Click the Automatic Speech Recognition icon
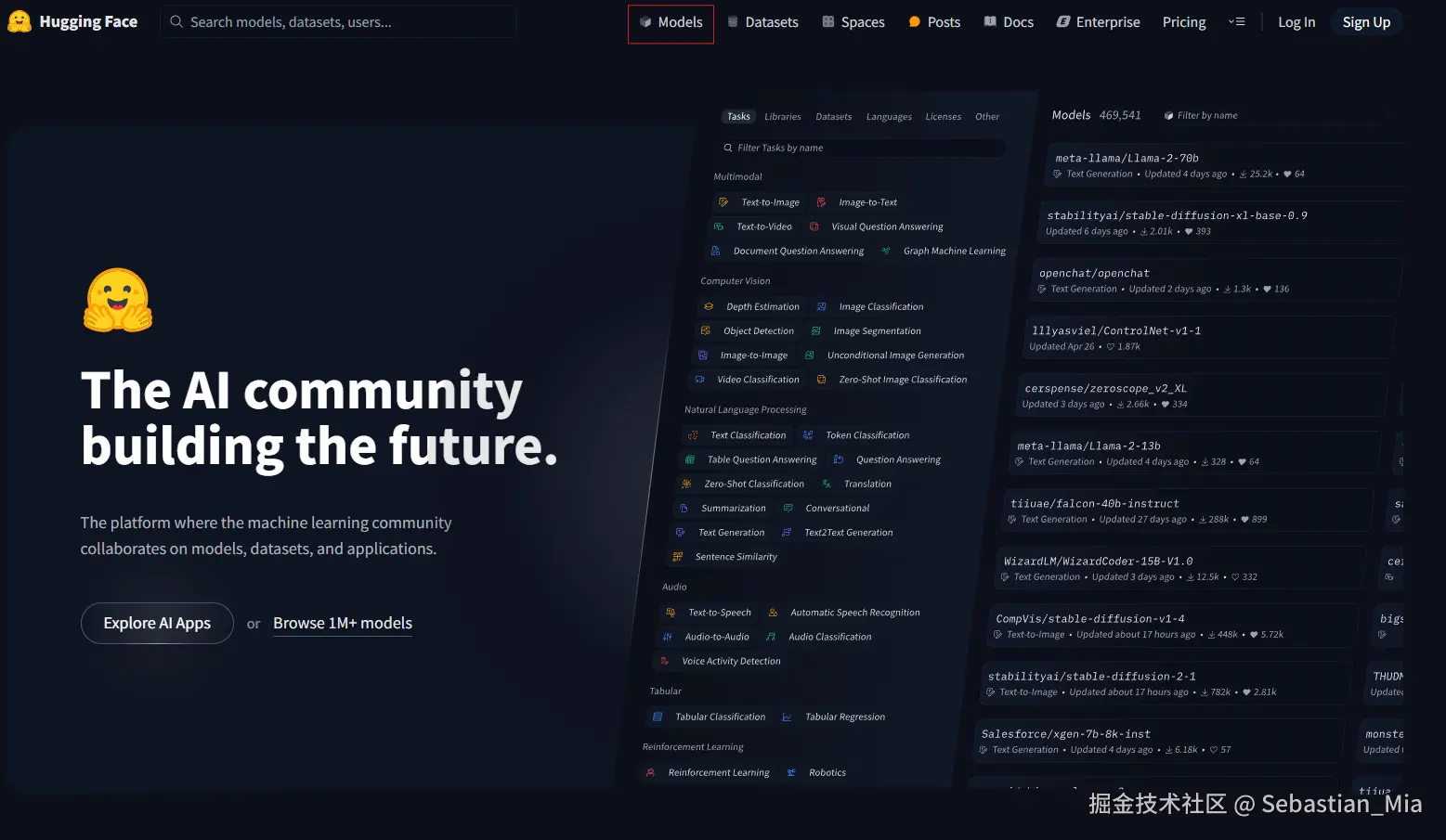 [x=773, y=613]
